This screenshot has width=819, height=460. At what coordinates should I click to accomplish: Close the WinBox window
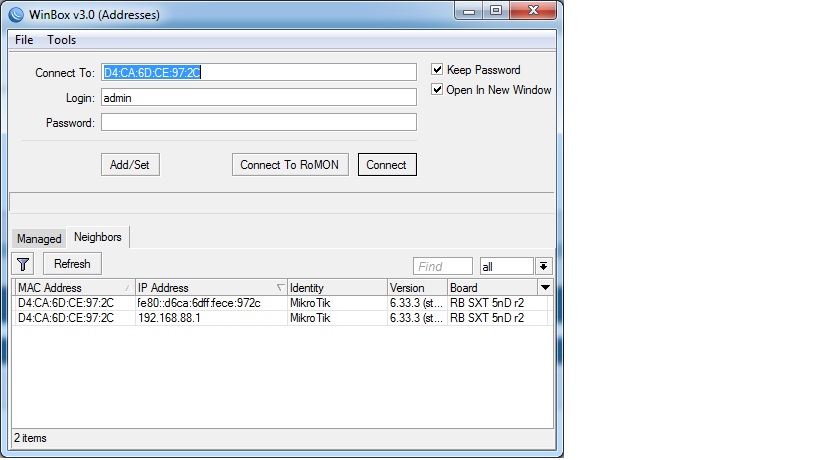point(533,11)
